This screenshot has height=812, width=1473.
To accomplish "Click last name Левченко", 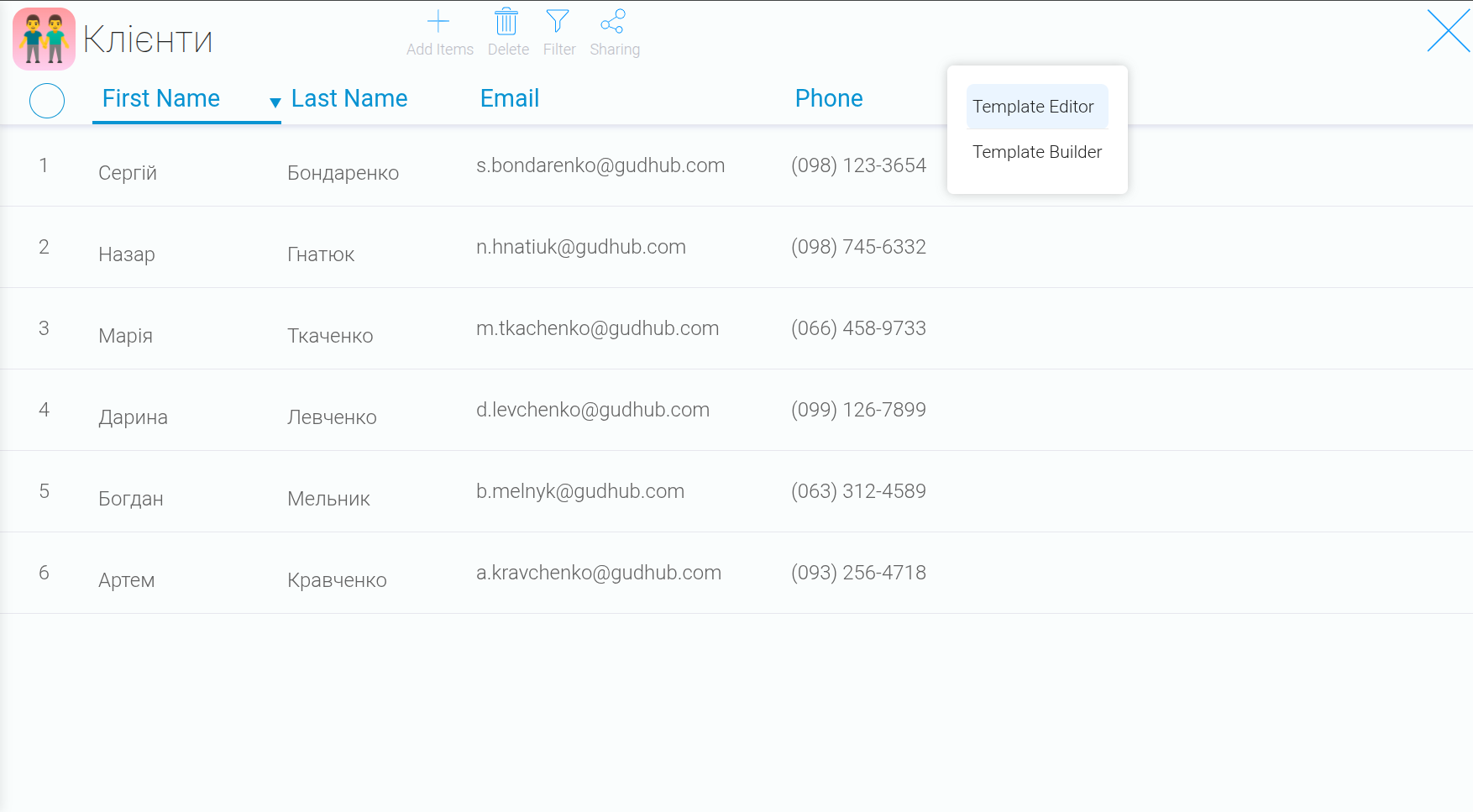I will (332, 417).
